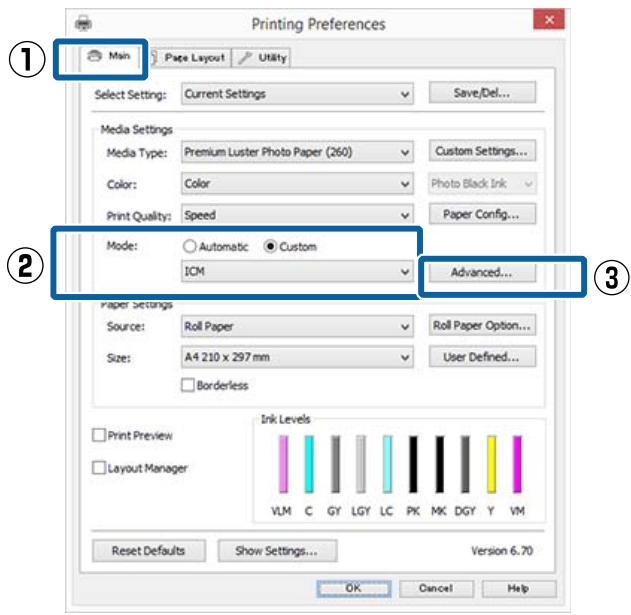Viewport: 631px width, 615px height.
Task: Open the ICM mode dropdown
Action: (297, 271)
